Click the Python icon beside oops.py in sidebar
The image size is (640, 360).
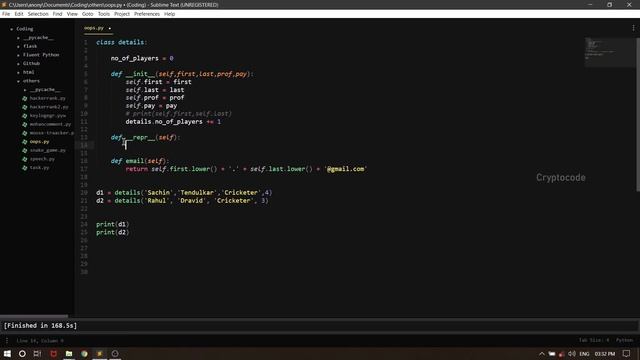pos(24,142)
